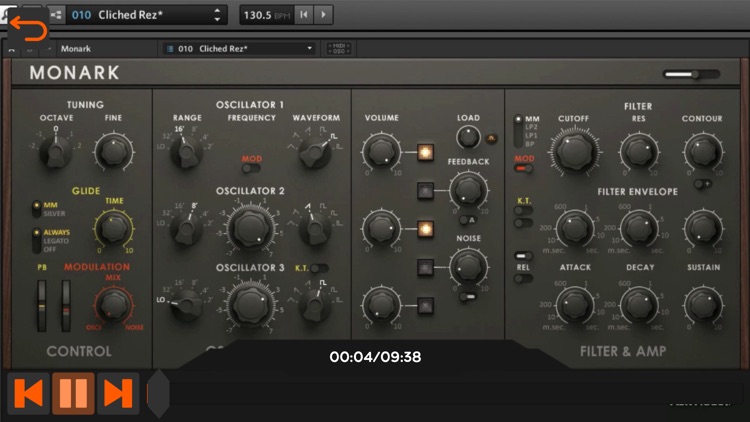
Task: Adjust the slider at top right of Monark
Action: [x=691, y=74]
